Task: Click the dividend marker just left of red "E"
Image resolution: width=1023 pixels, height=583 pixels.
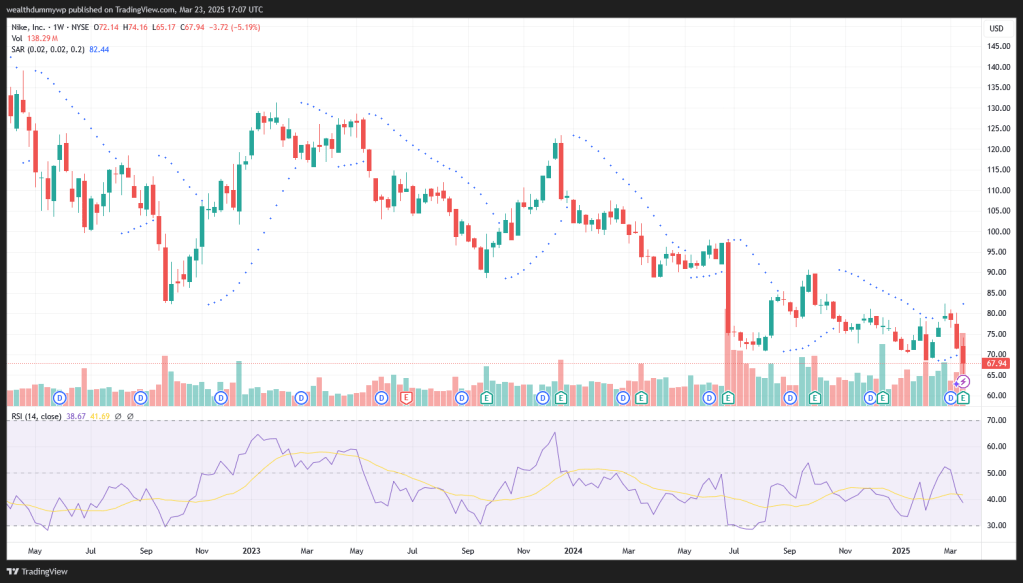Action: (x=381, y=398)
